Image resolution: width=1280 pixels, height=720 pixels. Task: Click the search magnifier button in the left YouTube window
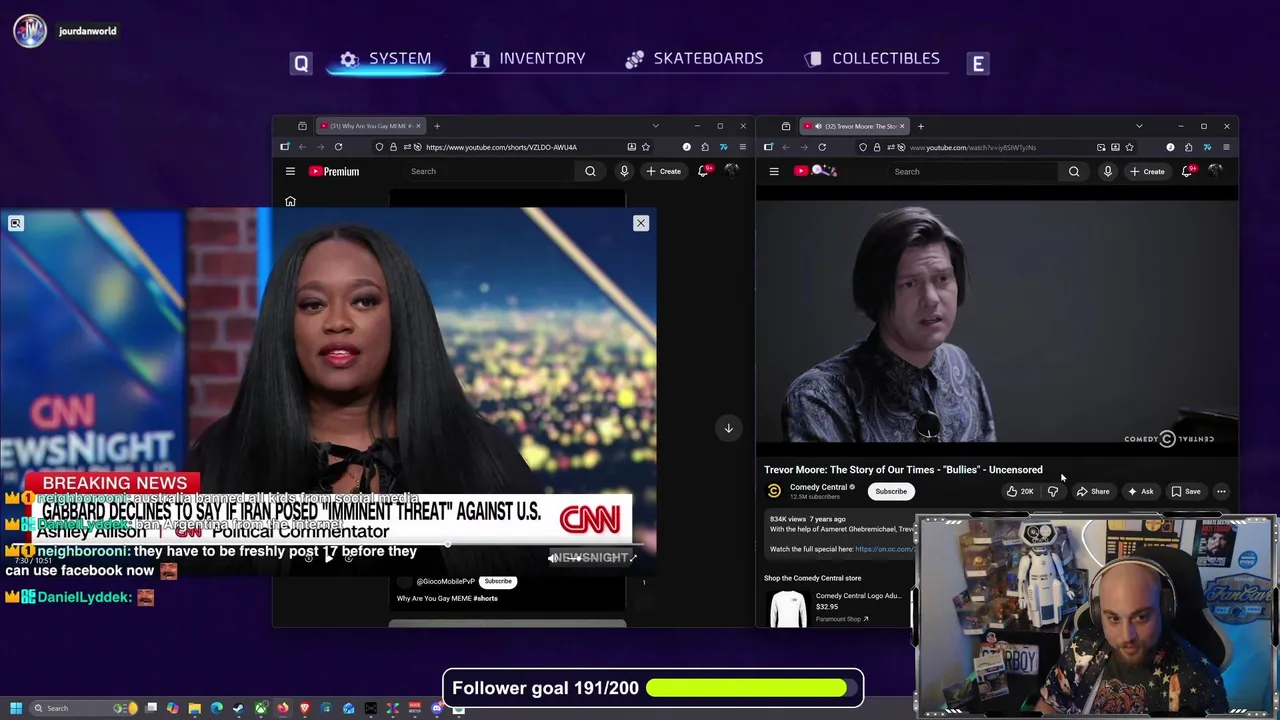(x=590, y=171)
